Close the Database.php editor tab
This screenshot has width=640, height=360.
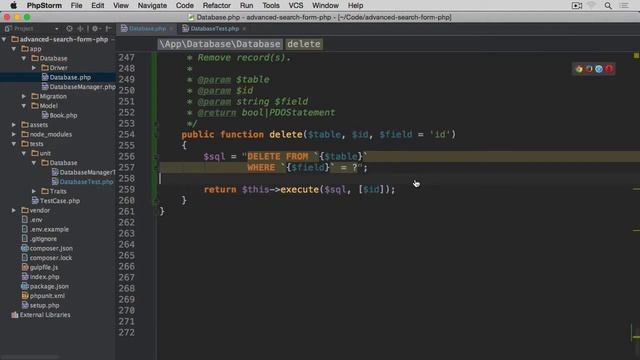(171, 29)
